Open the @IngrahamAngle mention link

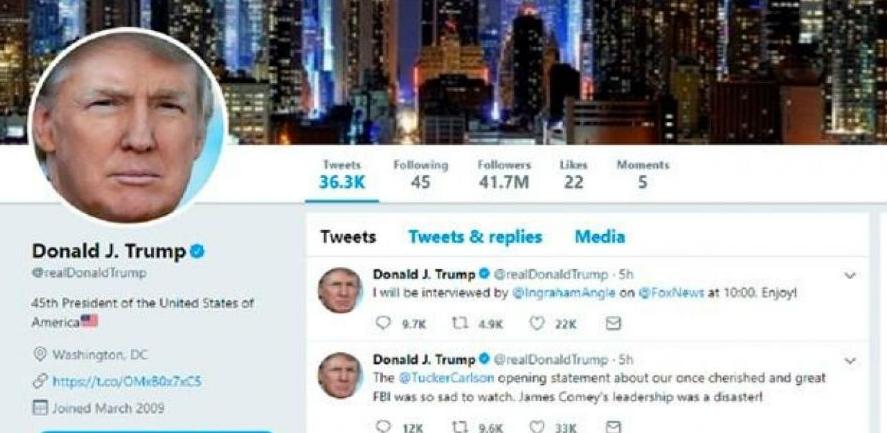coord(563,293)
